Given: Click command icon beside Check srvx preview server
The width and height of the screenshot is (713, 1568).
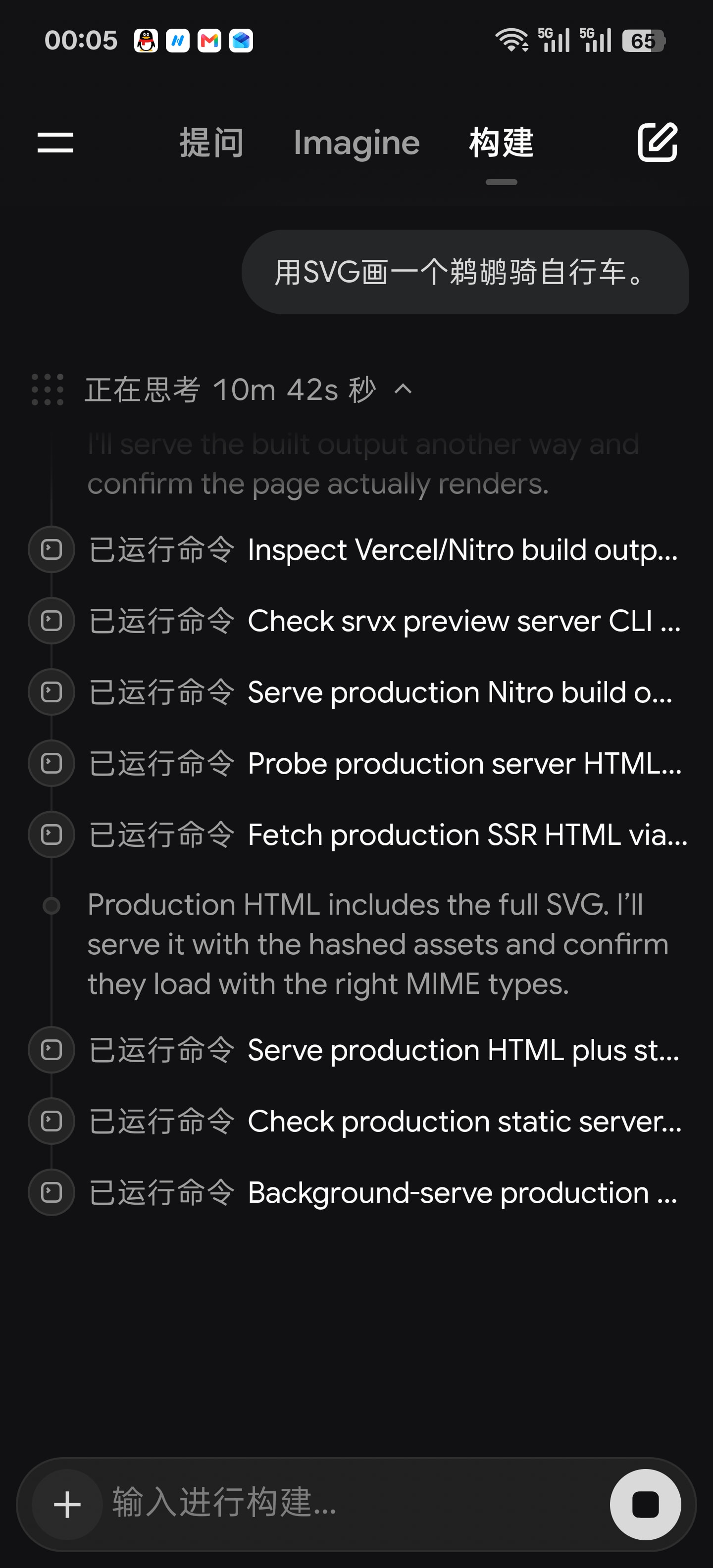Looking at the screenshot, I should (x=52, y=621).
